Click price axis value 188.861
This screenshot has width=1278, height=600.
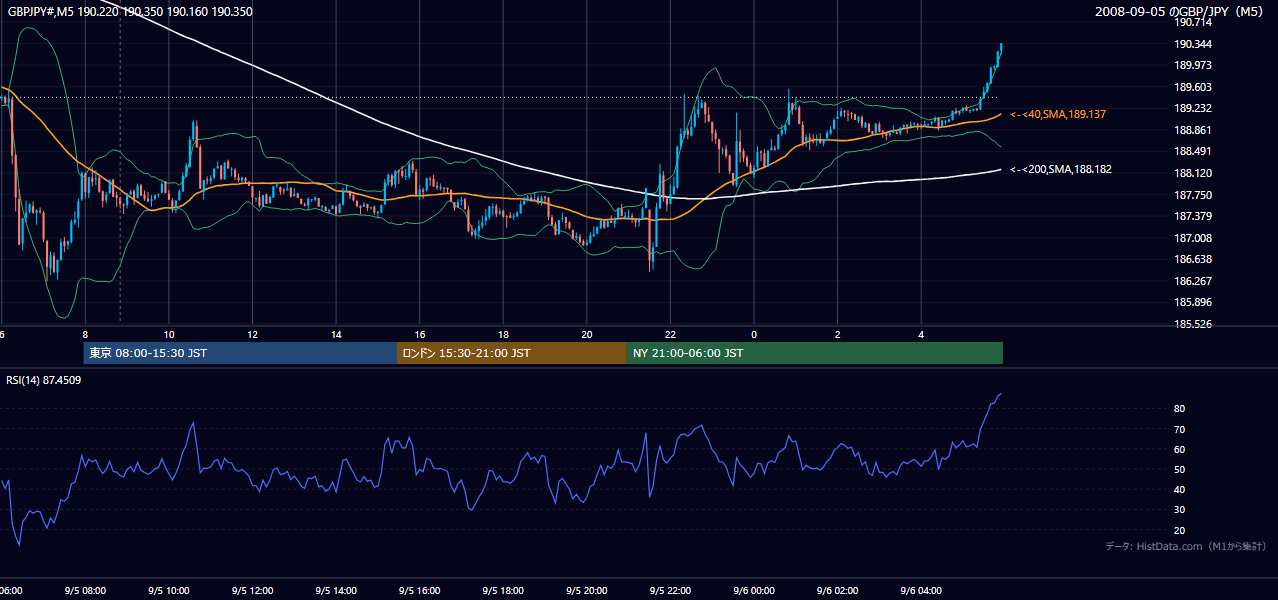click(x=1194, y=130)
